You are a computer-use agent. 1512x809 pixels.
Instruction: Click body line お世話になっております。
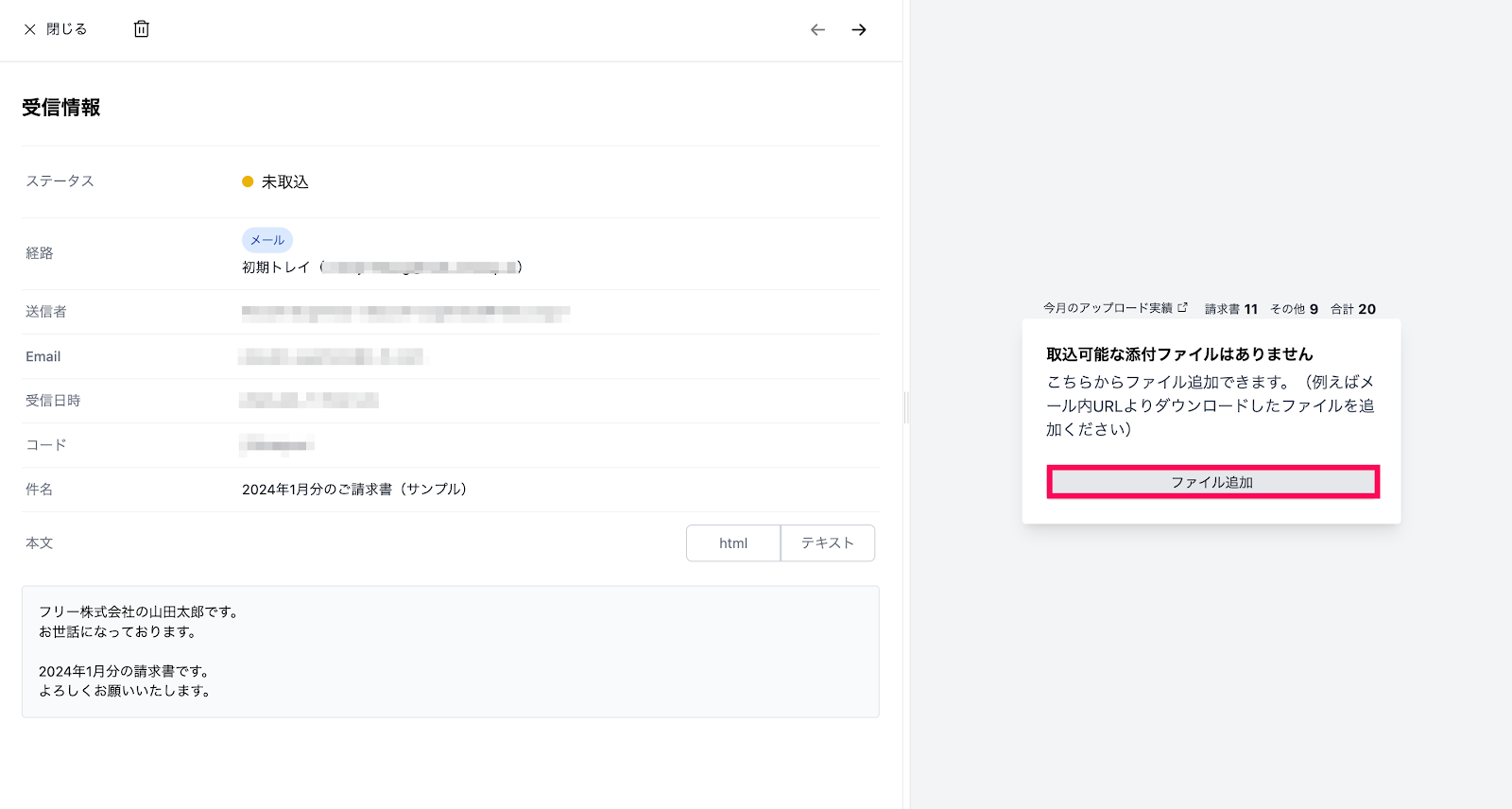click(x=118, y=632)
